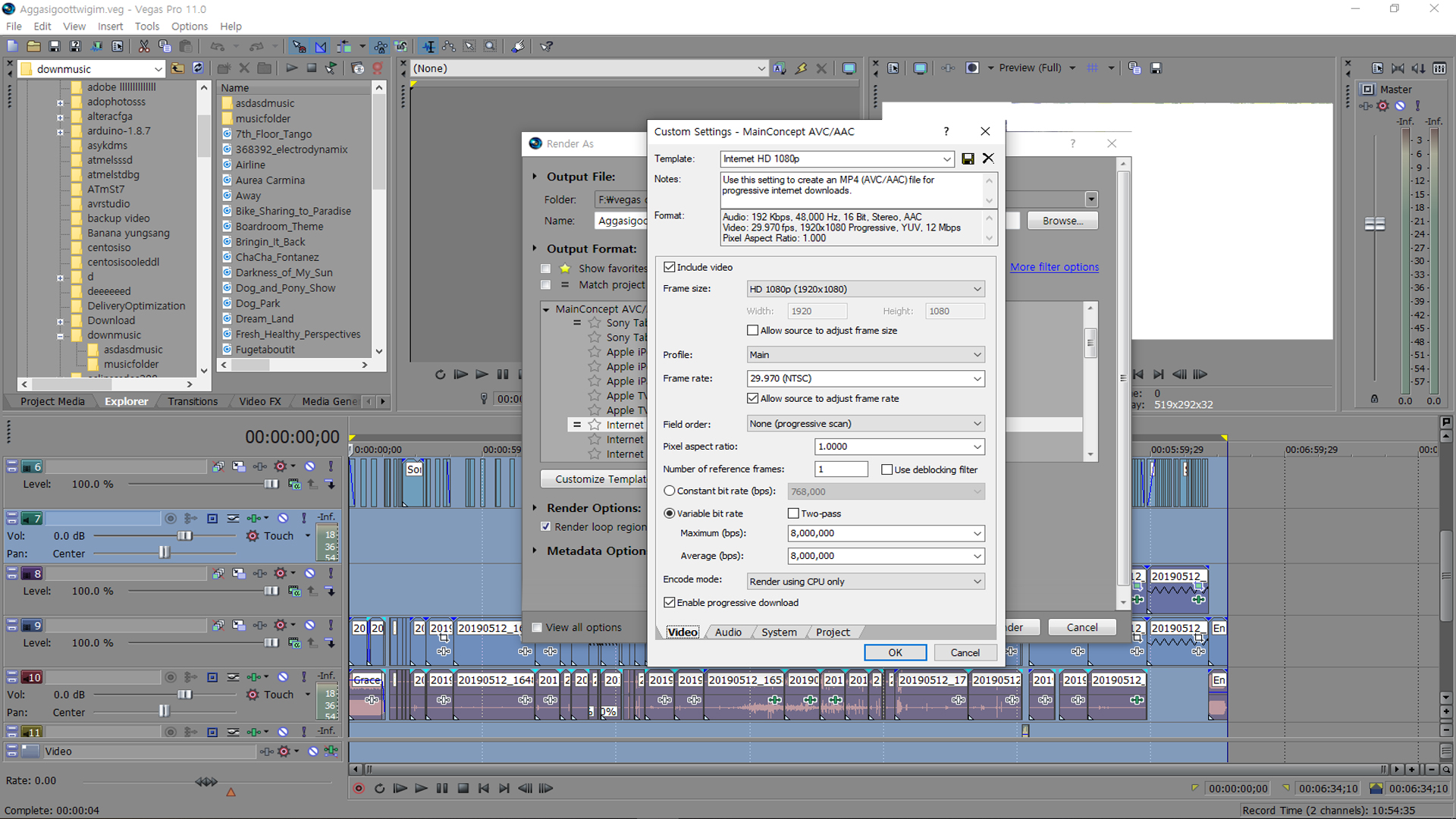The width and height of the screenshot is (1456, 819).
Task: Mute track 7 audio
Action: click(282, 518)
